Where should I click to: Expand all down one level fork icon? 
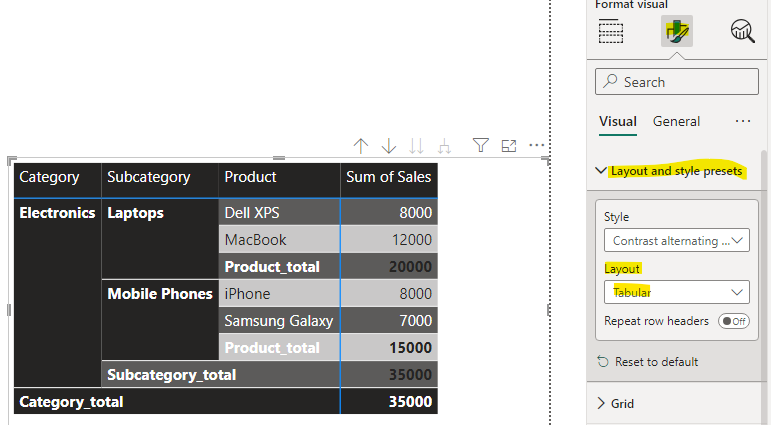(445, 146)
